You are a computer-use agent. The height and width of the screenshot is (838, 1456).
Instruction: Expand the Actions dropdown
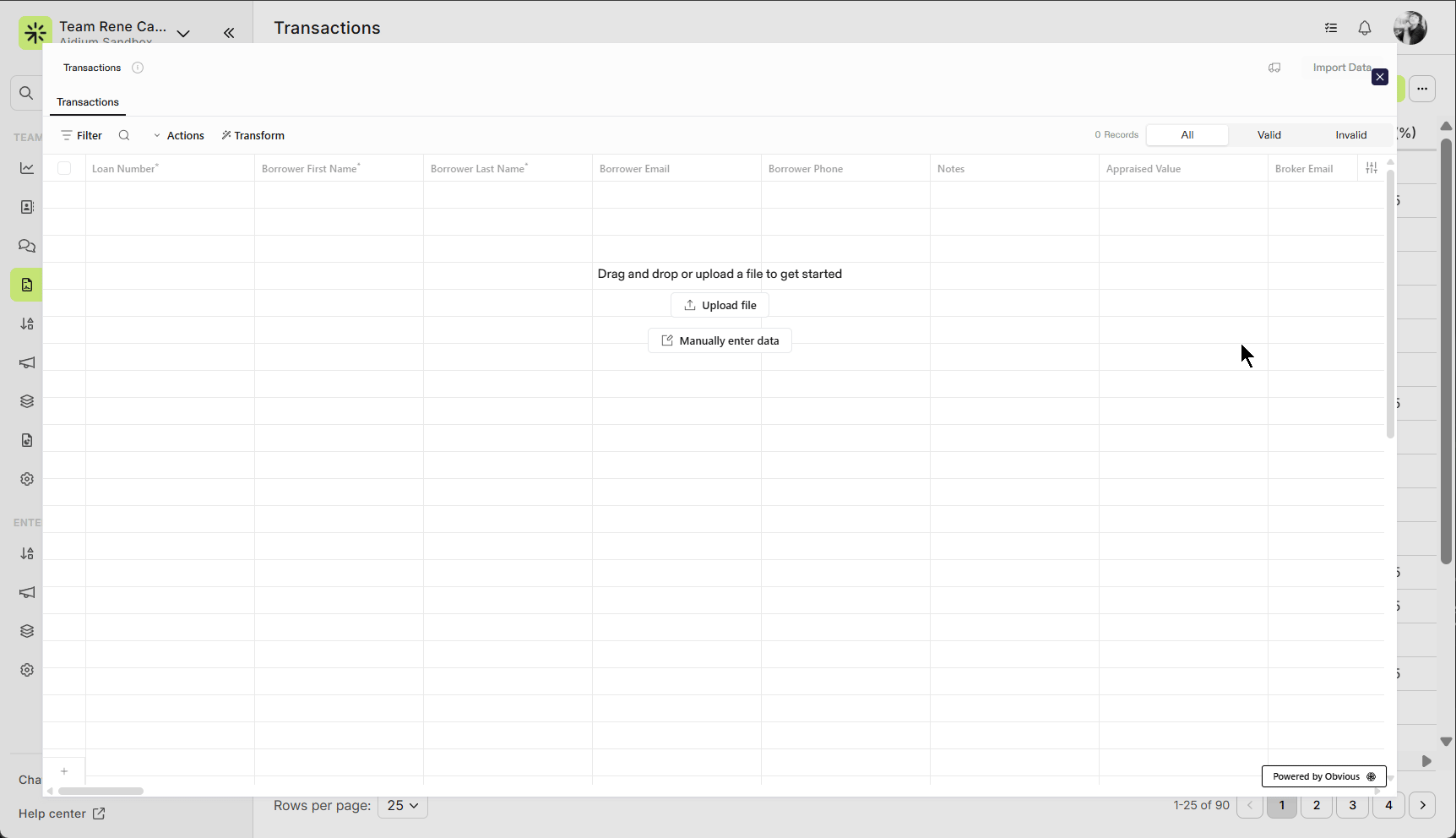[x=178, y=135]
